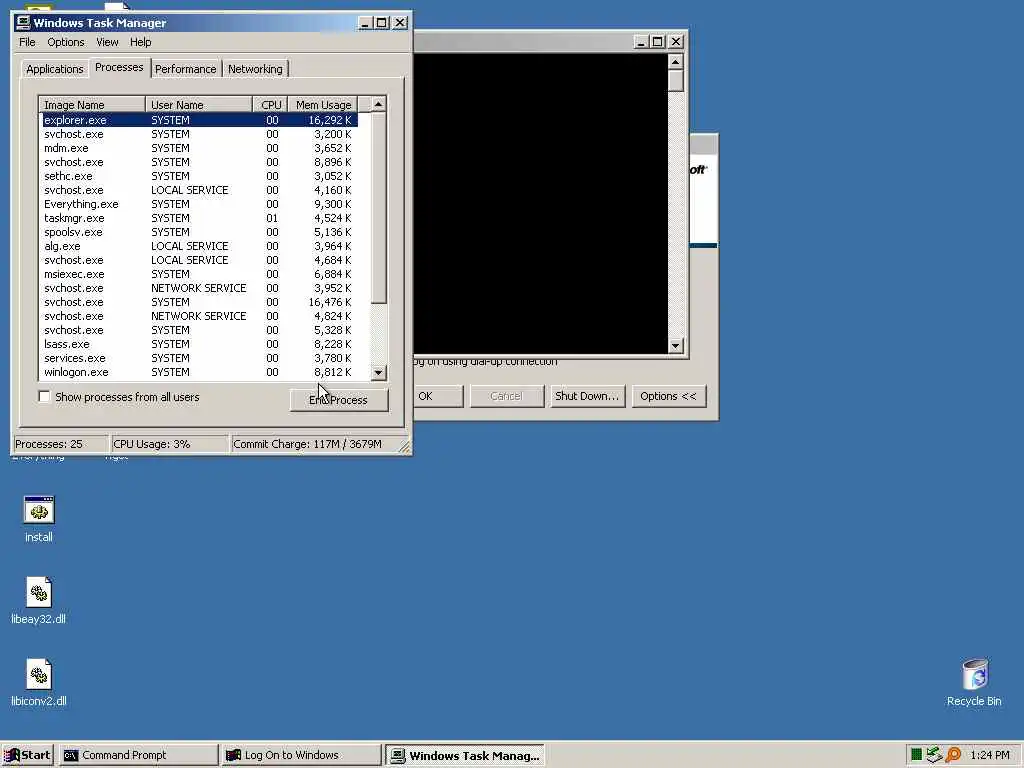The image size is (1024, 768).
Task: Click console window scroll down arrow
Action: click(675, 345)
